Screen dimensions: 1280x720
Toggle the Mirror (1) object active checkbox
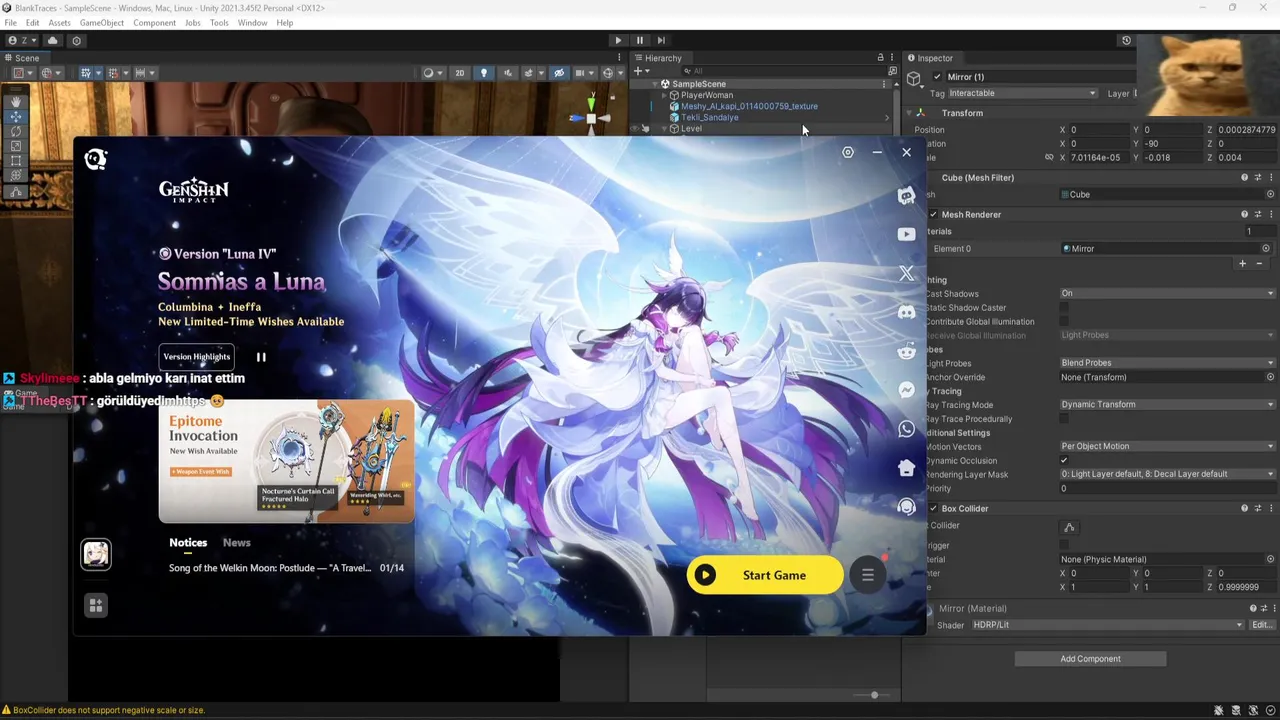coord(937,77)
